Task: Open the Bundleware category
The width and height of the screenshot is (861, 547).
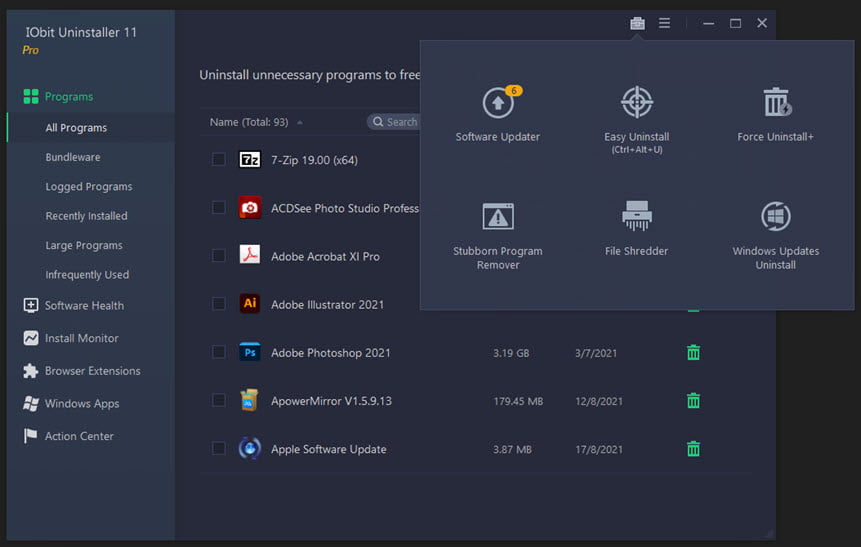Action: (x=73, y=157)
